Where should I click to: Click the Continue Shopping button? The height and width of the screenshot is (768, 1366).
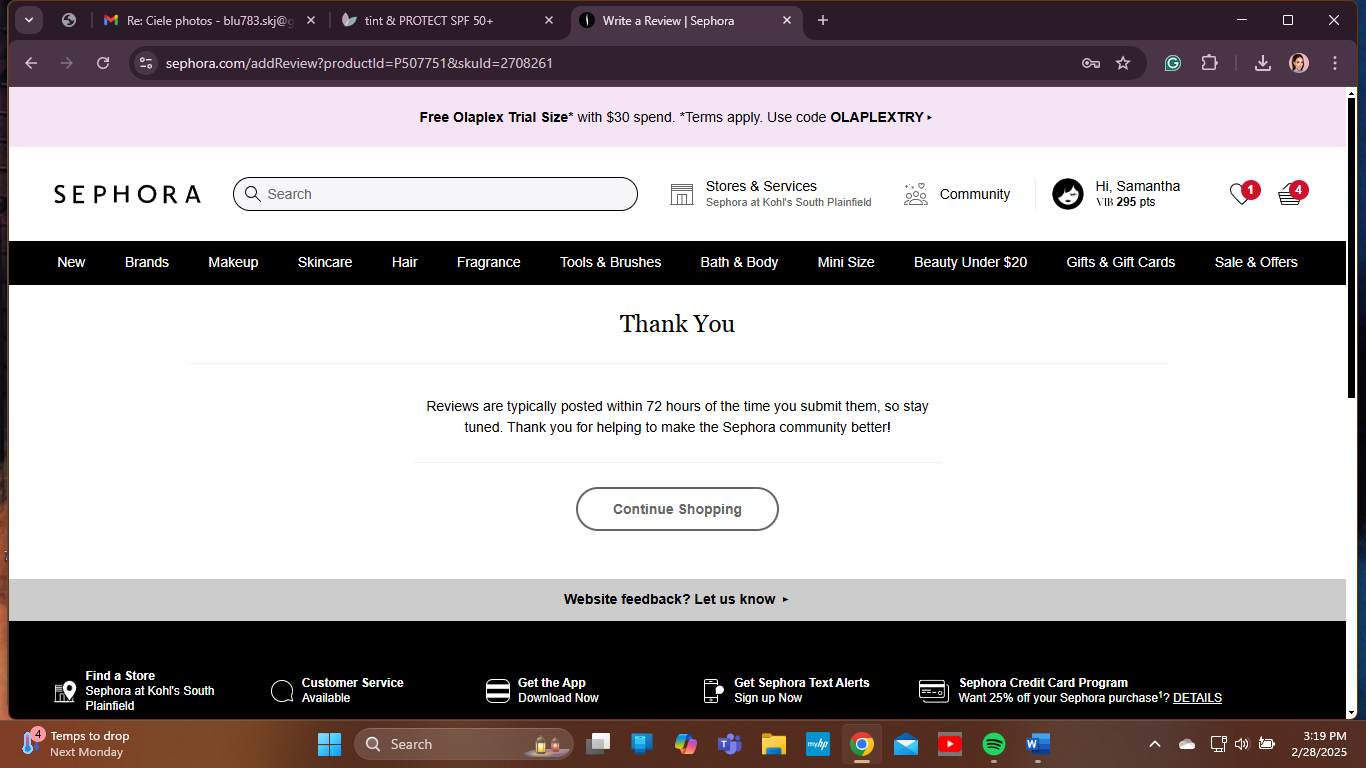coord(677,509)
